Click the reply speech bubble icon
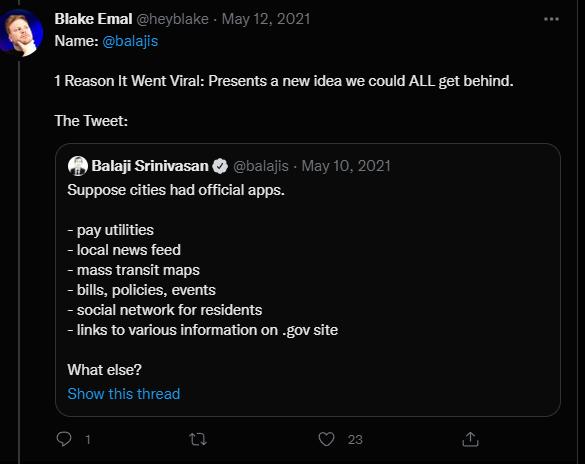The width and height of the screenshot is (585, 464). tap(64, 439)
